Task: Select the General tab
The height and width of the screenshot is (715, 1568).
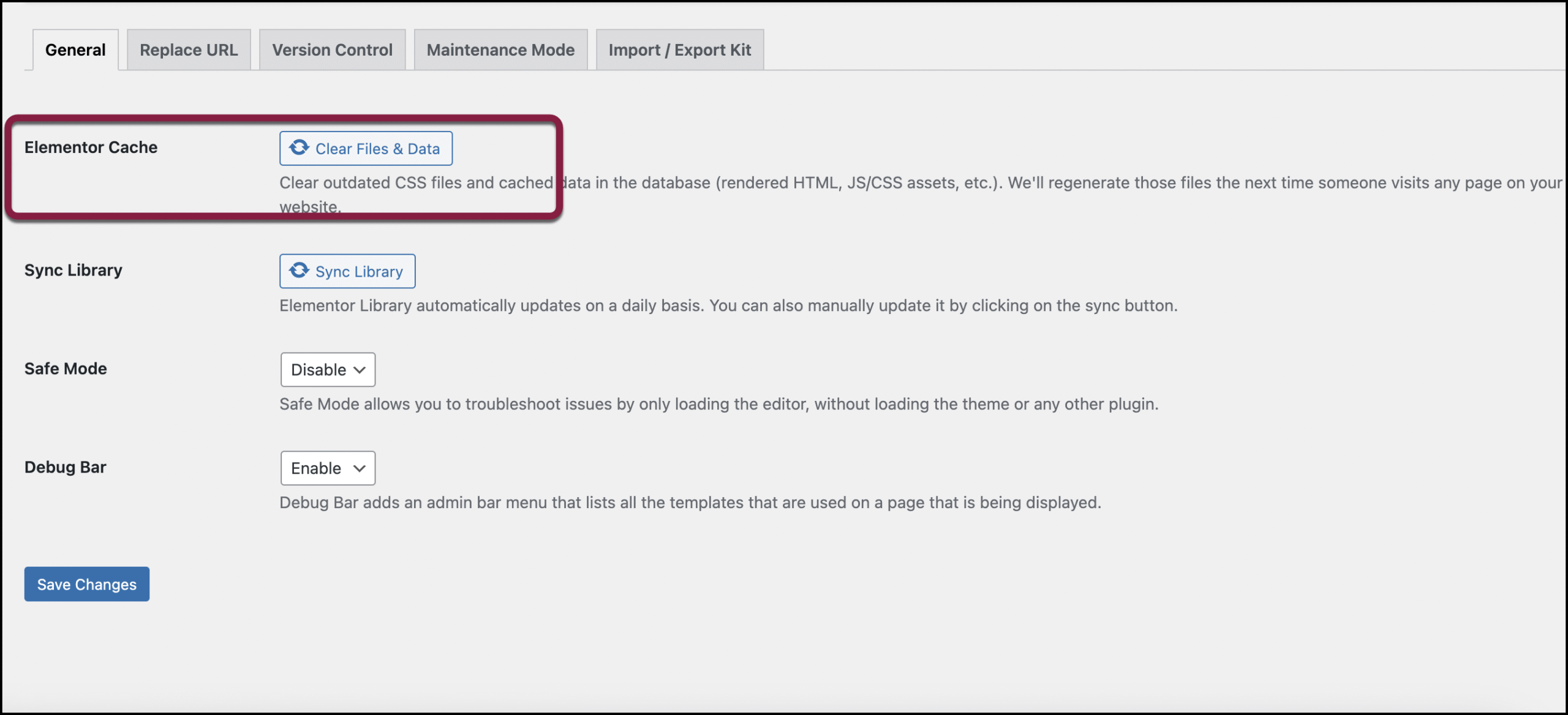Action: [75, 50]
